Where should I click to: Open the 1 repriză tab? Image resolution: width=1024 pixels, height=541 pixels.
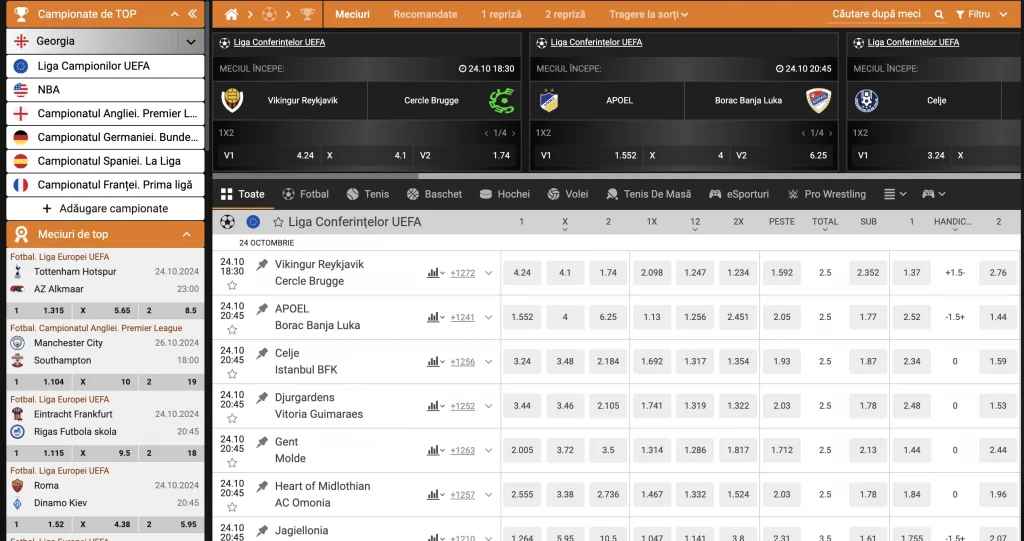501,15
